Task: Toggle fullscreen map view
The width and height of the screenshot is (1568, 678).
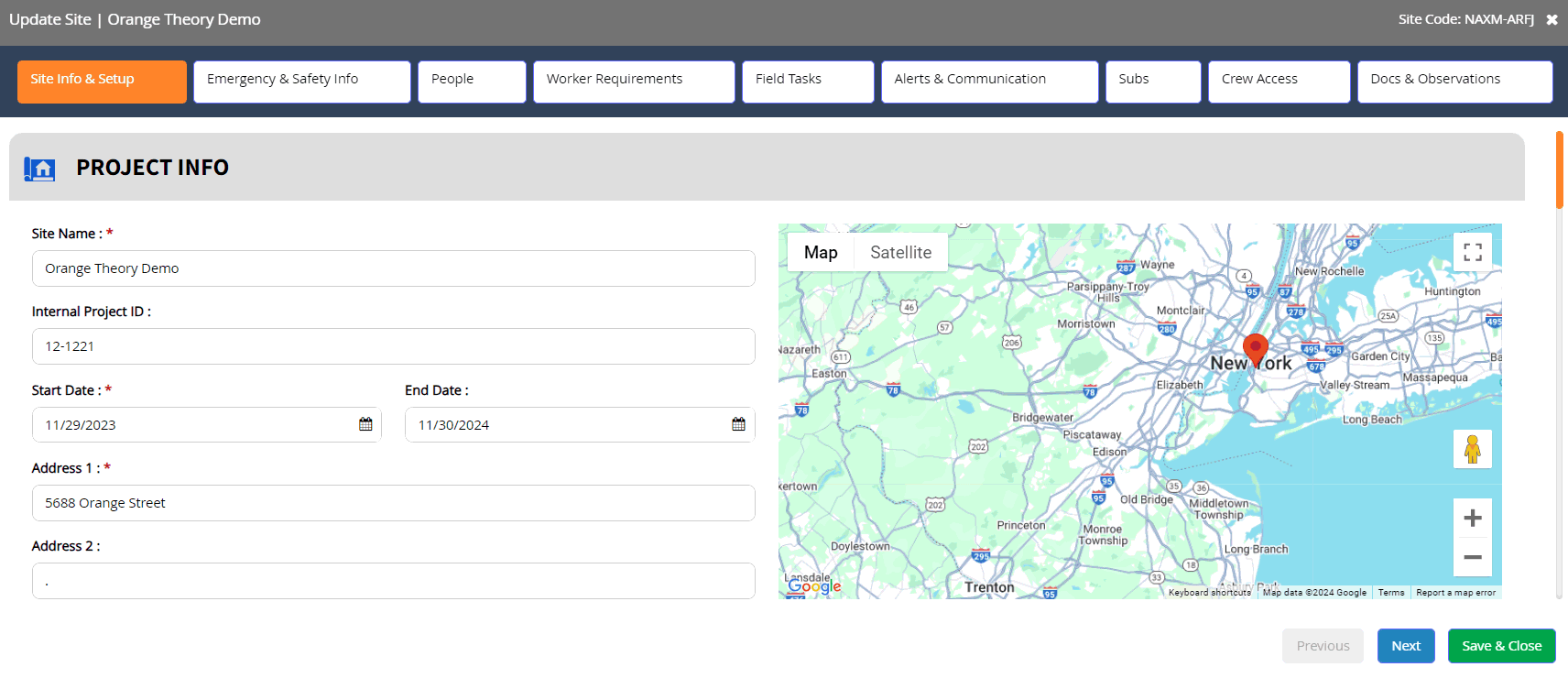Action: [x=1473, y=252]
